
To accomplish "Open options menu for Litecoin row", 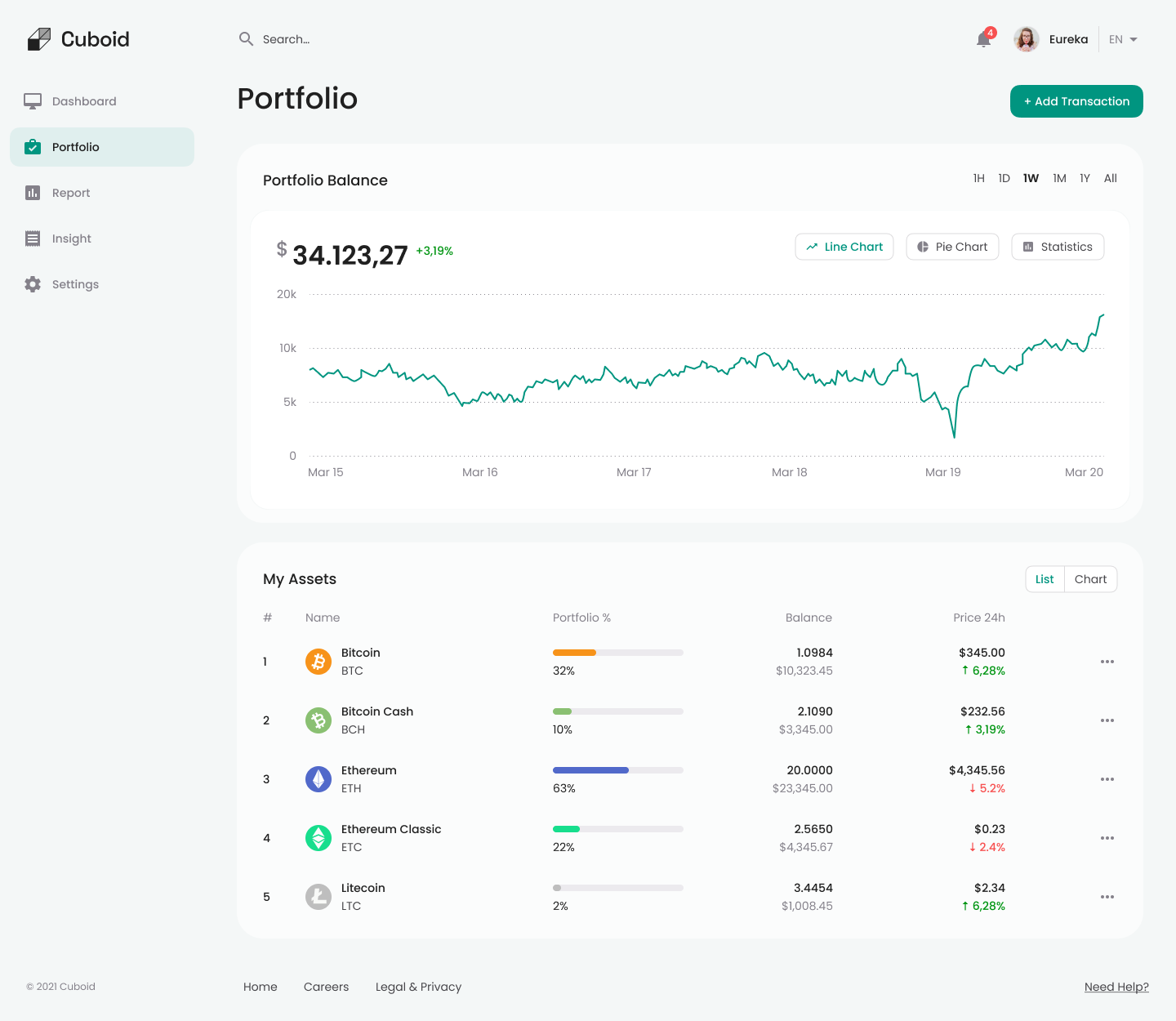I will click(x=1107, y=897).
